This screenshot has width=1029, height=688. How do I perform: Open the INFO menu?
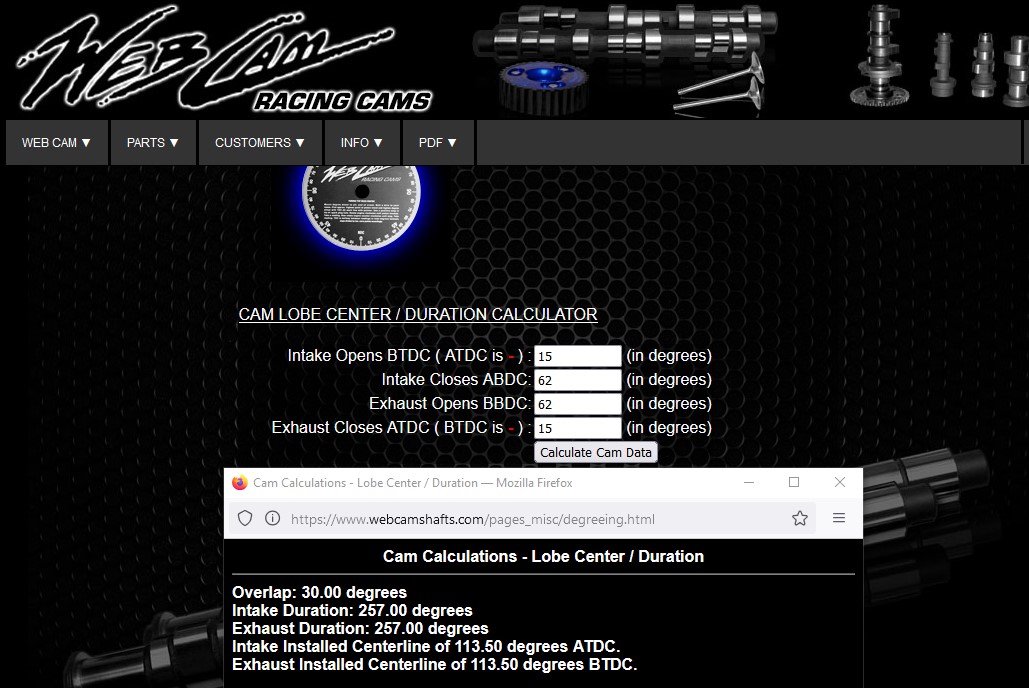pos(361,143)
